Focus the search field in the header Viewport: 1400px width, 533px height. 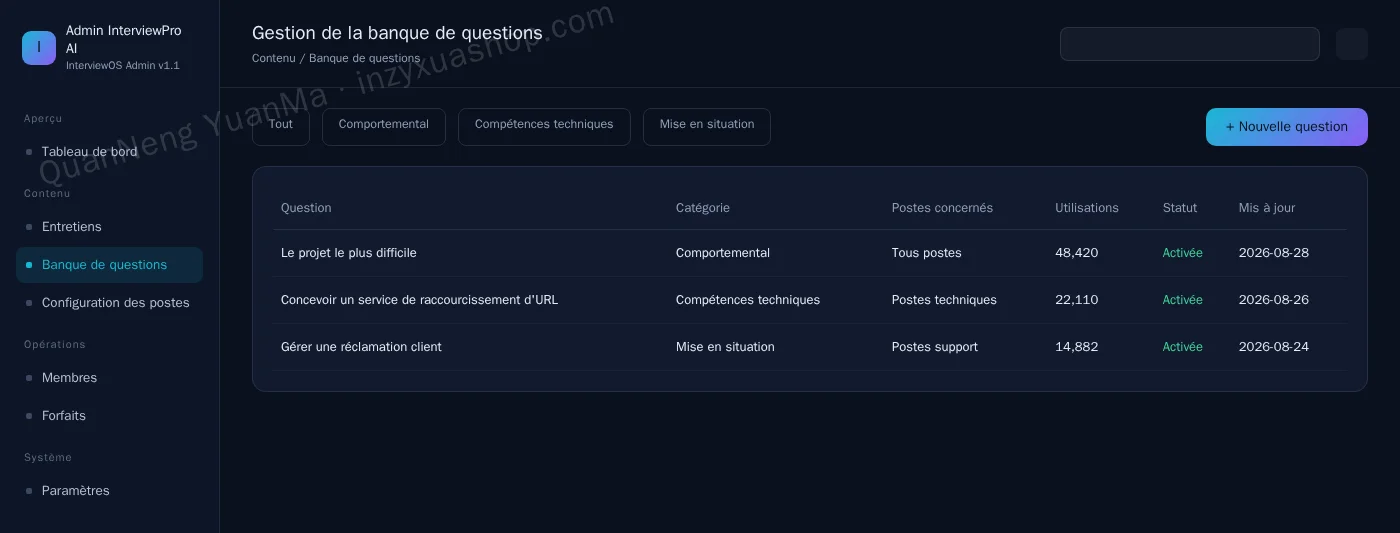pyautogui.click(x=1190, y=44)
